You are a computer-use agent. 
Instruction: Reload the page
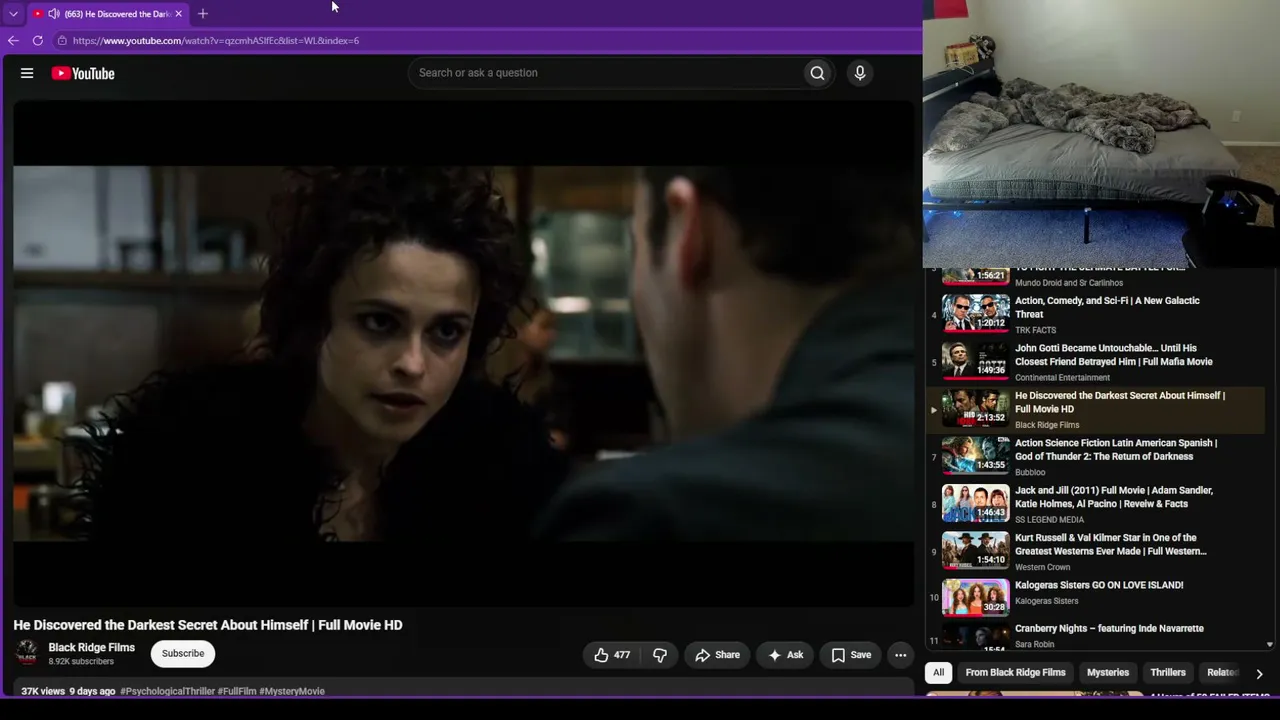(38, 41)
